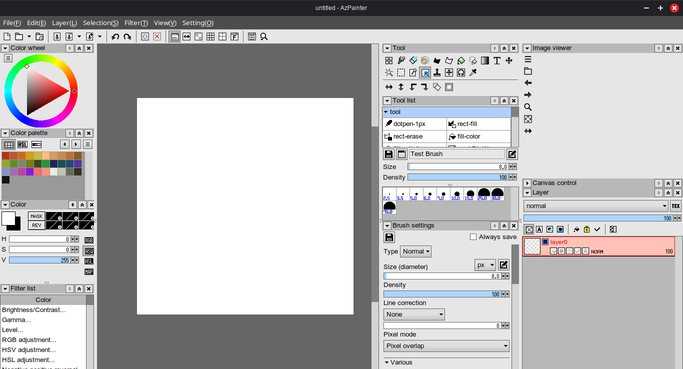Select rect-erase in Tool list

415,136
